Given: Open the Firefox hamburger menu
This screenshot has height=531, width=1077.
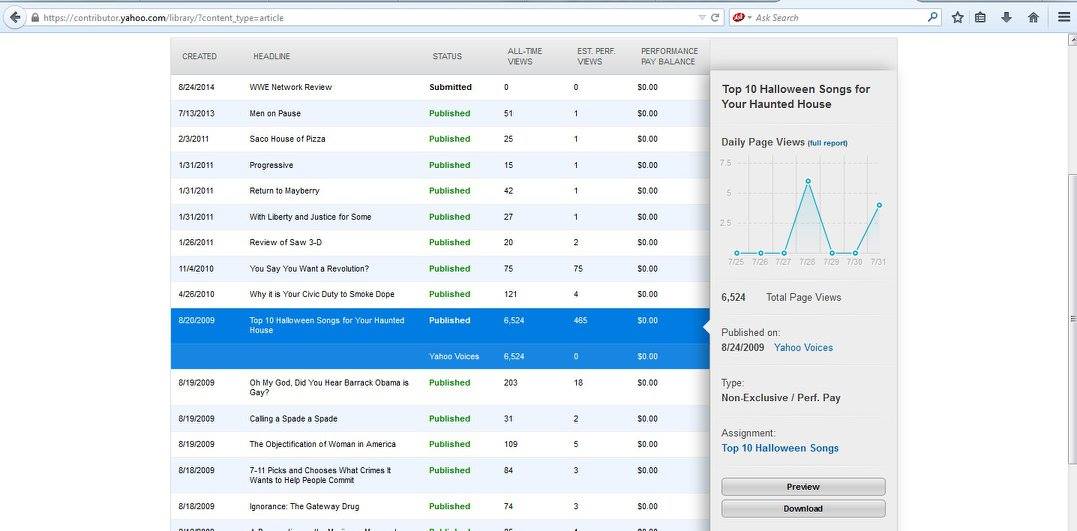Looking at the screenshot, I should [1063, 17].
